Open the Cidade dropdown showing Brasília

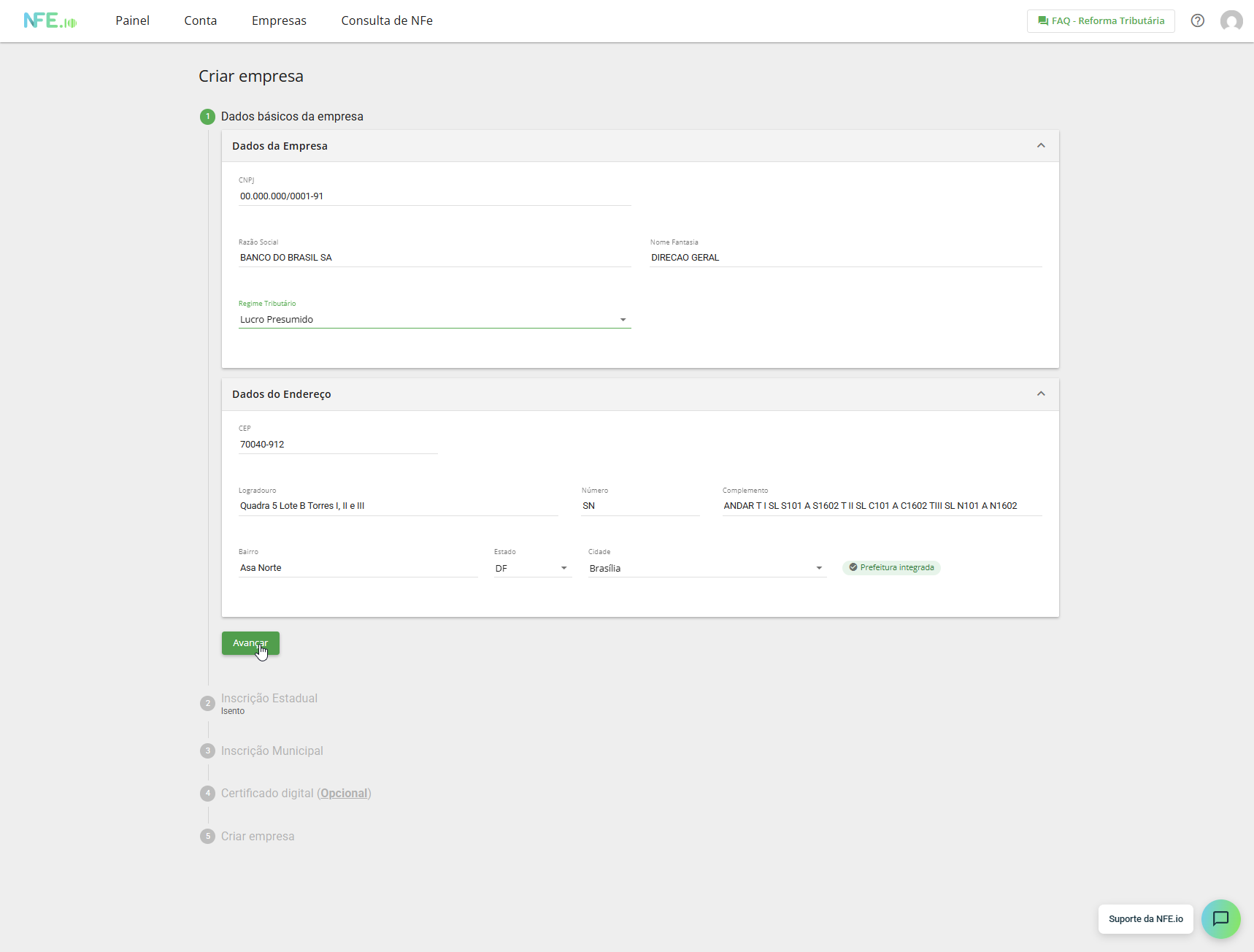click(707, 568)
